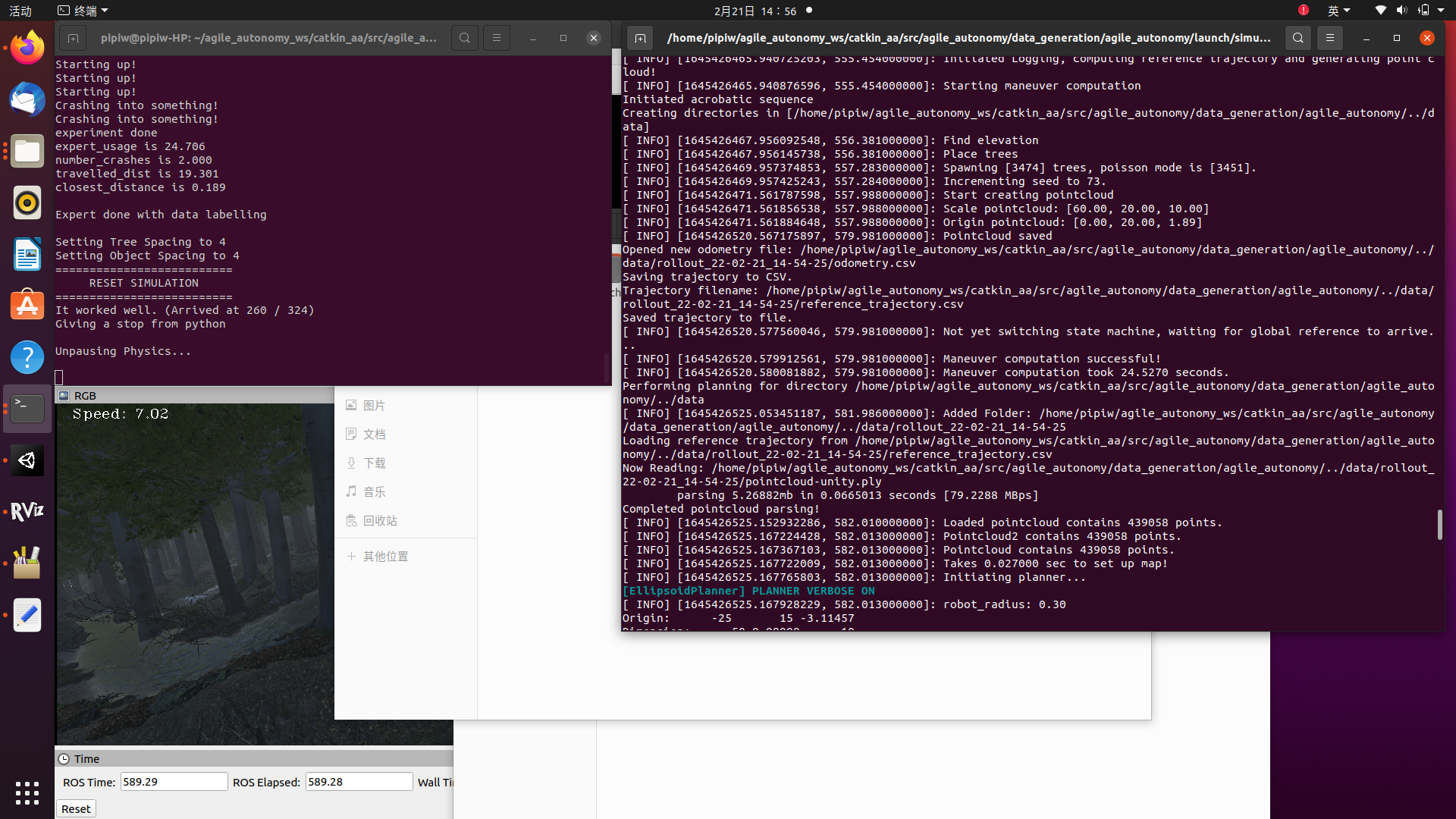Open Firefox from the dock

pyautogui.click(x=27, y=48)
